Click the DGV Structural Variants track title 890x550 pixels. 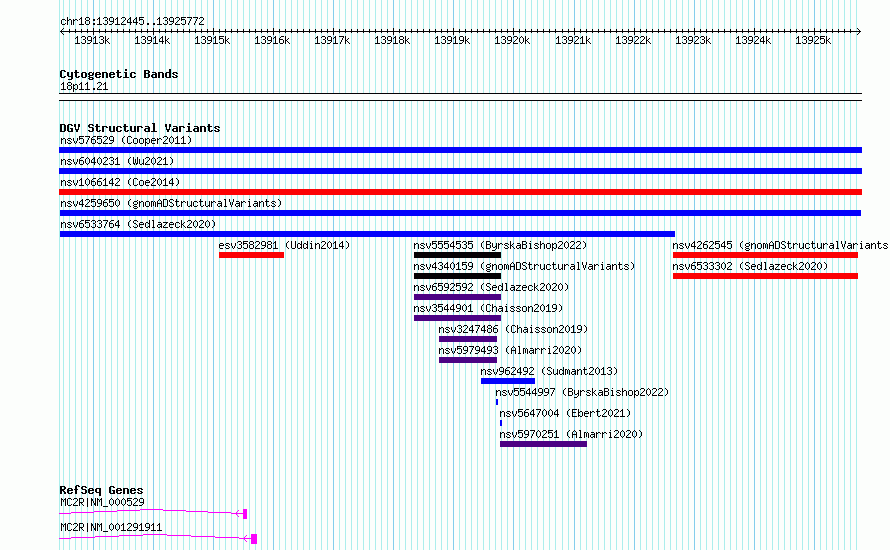[140, 128]
